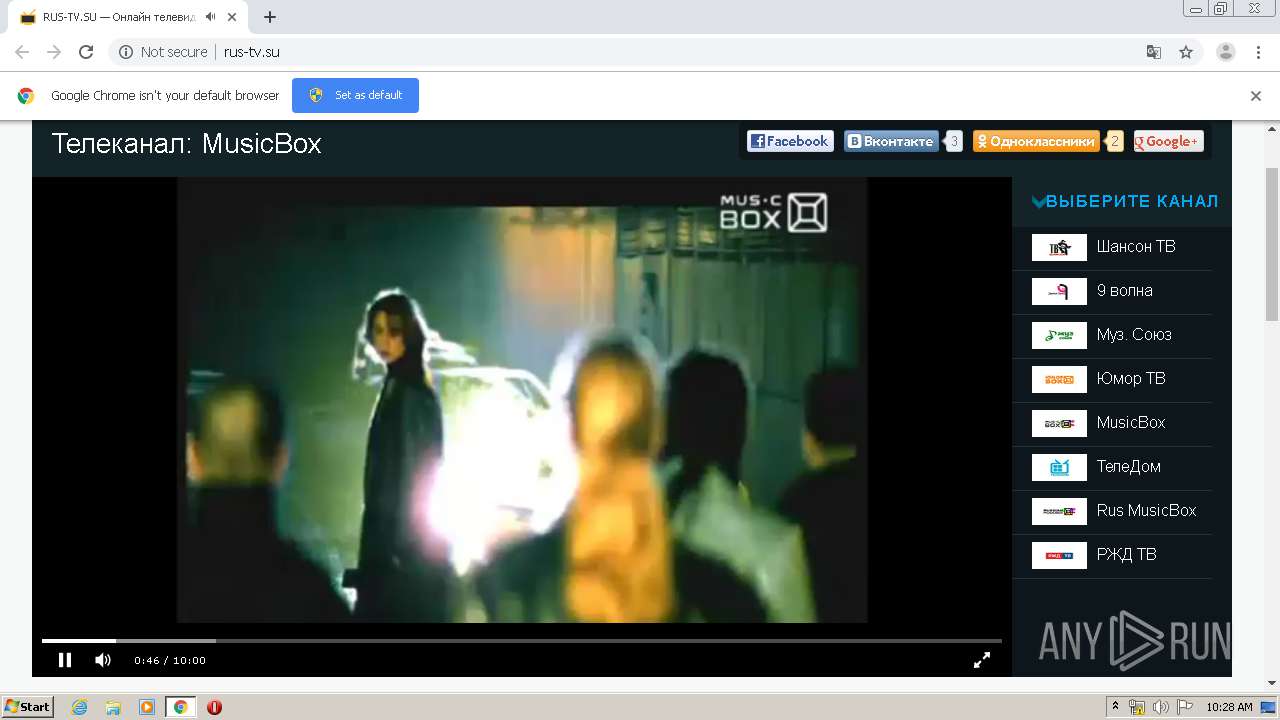Show hidden system tray icons
Screen dimensions: 1280x720
(x=1115, y=707)
